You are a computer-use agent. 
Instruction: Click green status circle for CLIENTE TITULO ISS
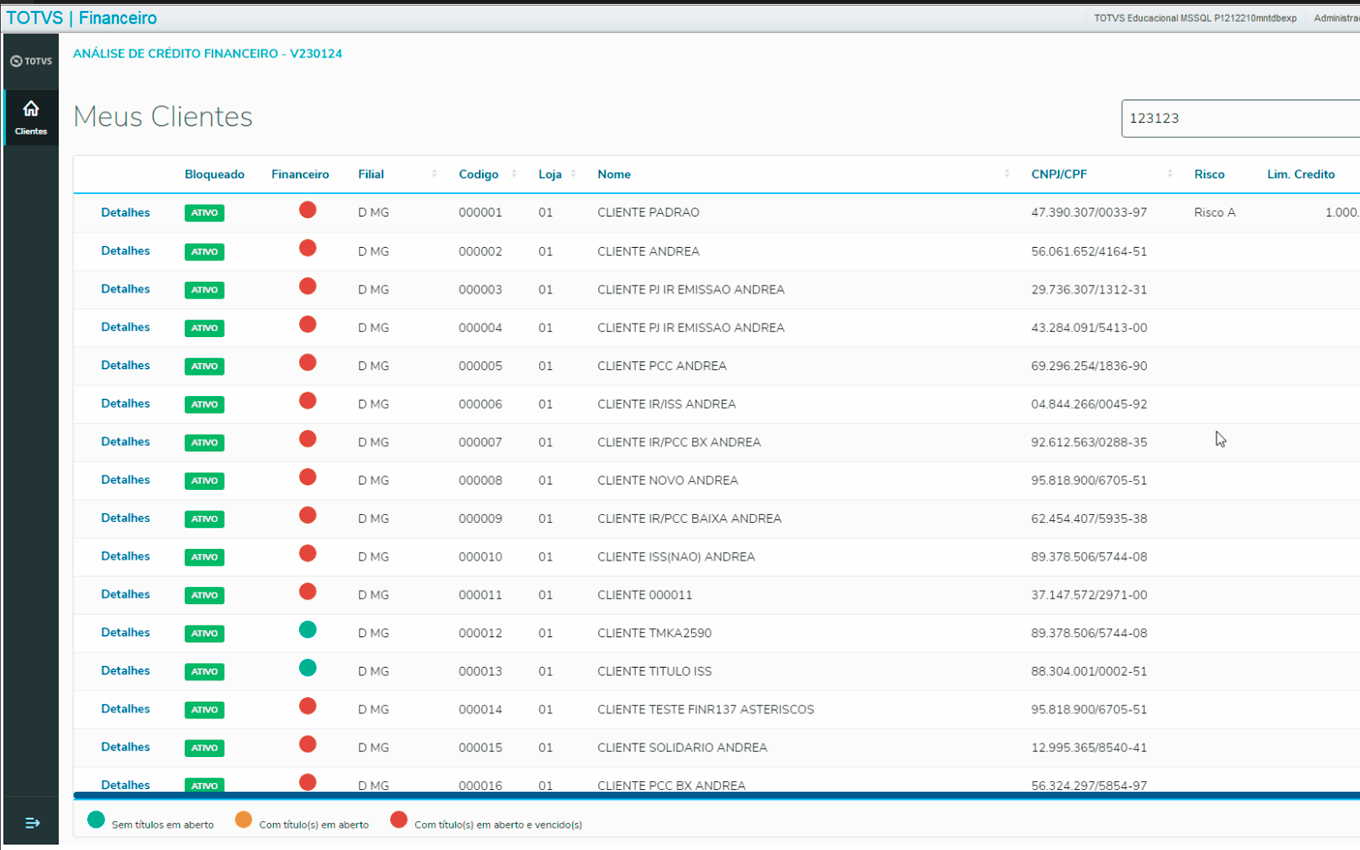tap(308, 668)
